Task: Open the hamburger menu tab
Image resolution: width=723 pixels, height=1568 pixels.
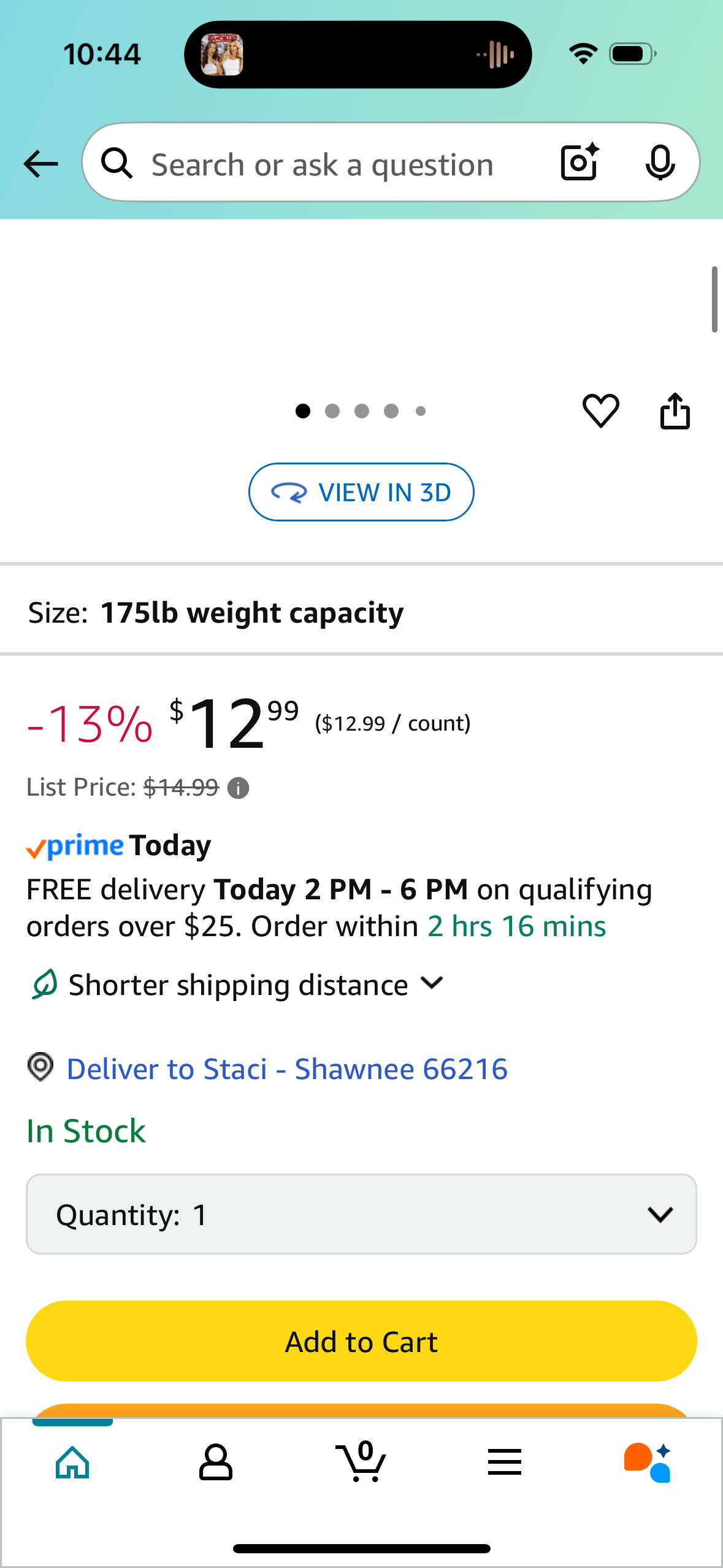Action: pyautogui.click(x=505, y=1462)
